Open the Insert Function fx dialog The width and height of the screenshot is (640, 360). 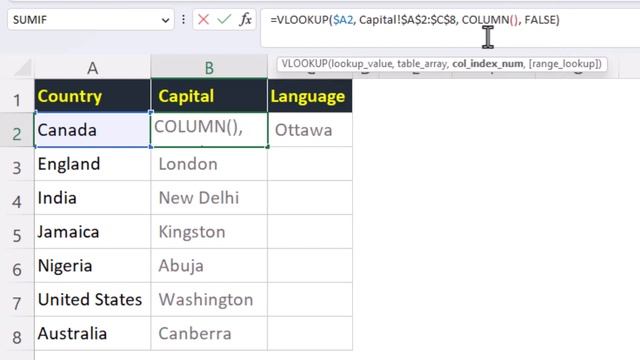[x=245, y=19]
